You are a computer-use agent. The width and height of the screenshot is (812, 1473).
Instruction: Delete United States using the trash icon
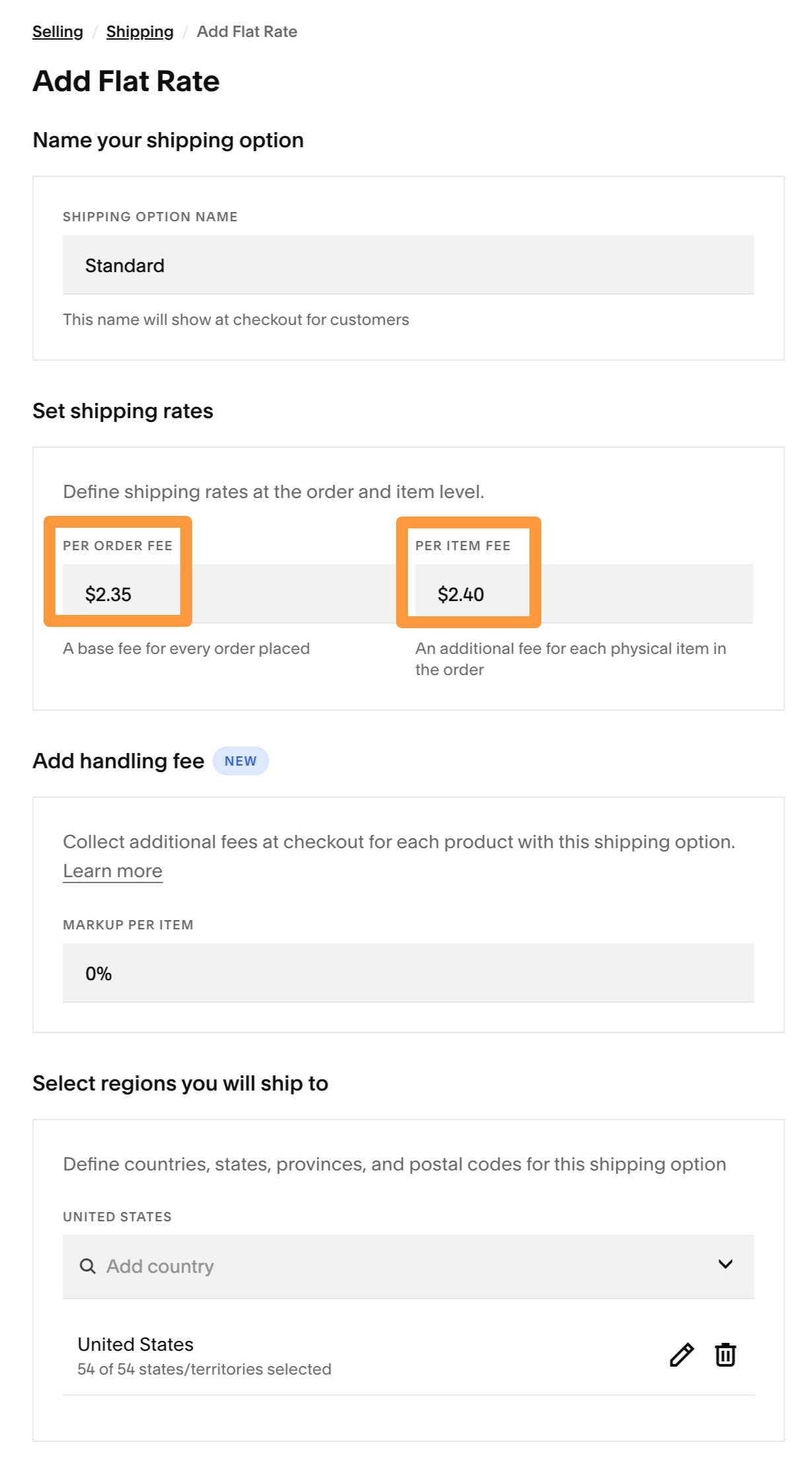725,1354
